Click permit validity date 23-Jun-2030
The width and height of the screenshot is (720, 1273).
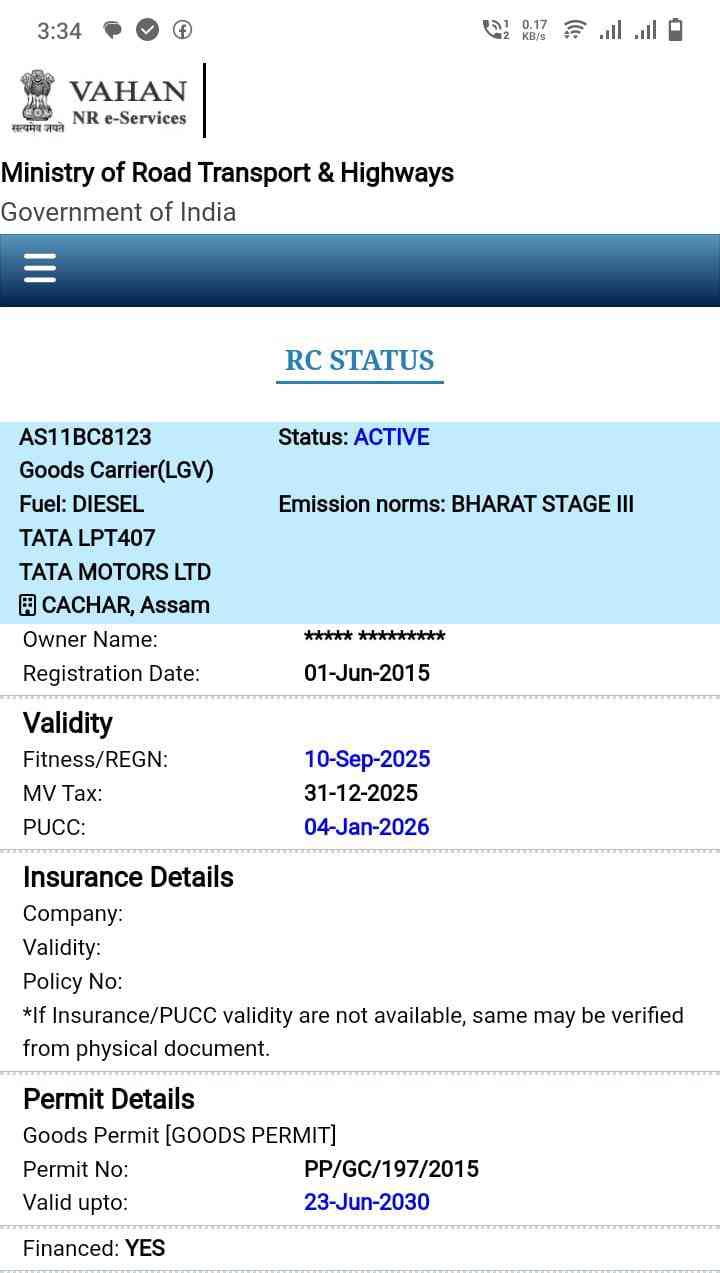367,1202
